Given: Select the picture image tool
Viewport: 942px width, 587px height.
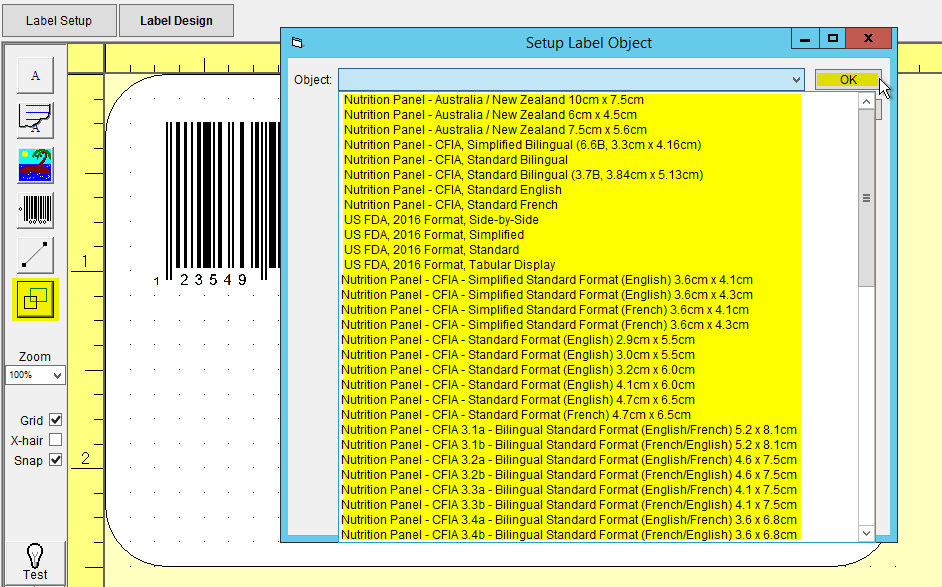Looking at the screenshot, I should pos(35,165).
